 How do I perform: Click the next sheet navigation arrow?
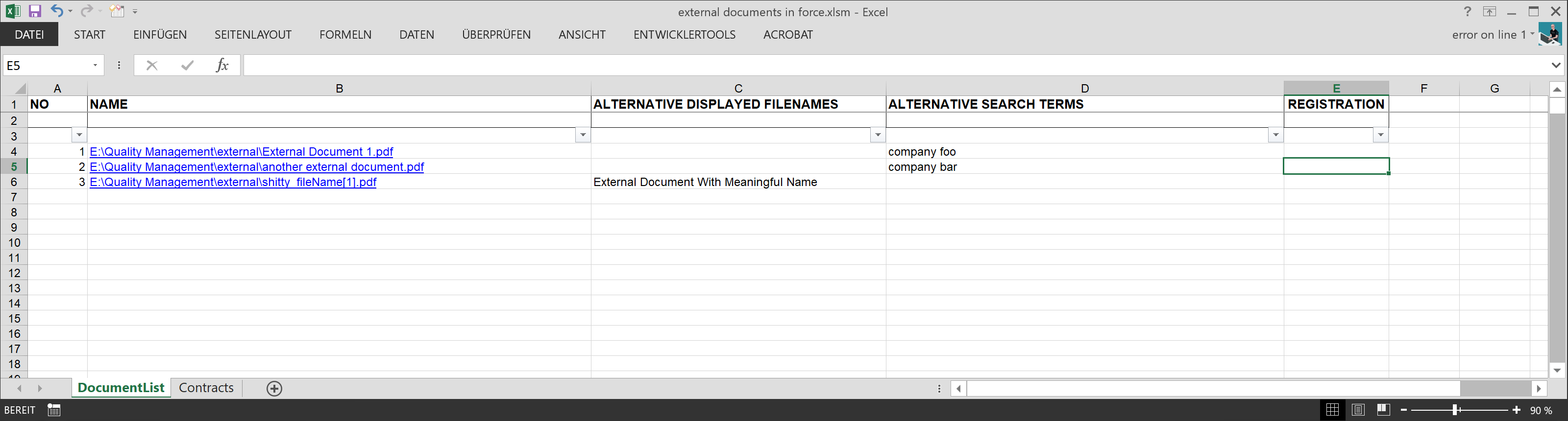(40, 388)
